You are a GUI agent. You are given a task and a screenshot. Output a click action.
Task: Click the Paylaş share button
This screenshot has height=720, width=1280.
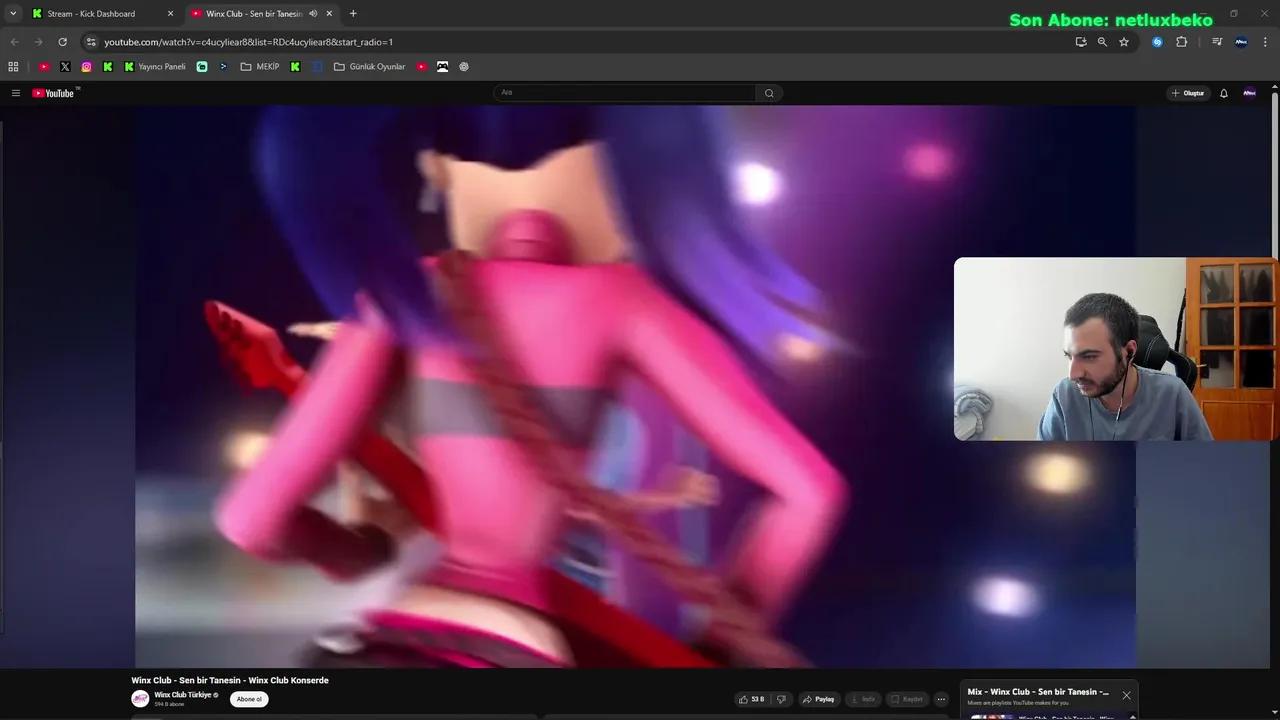[818, 699]
